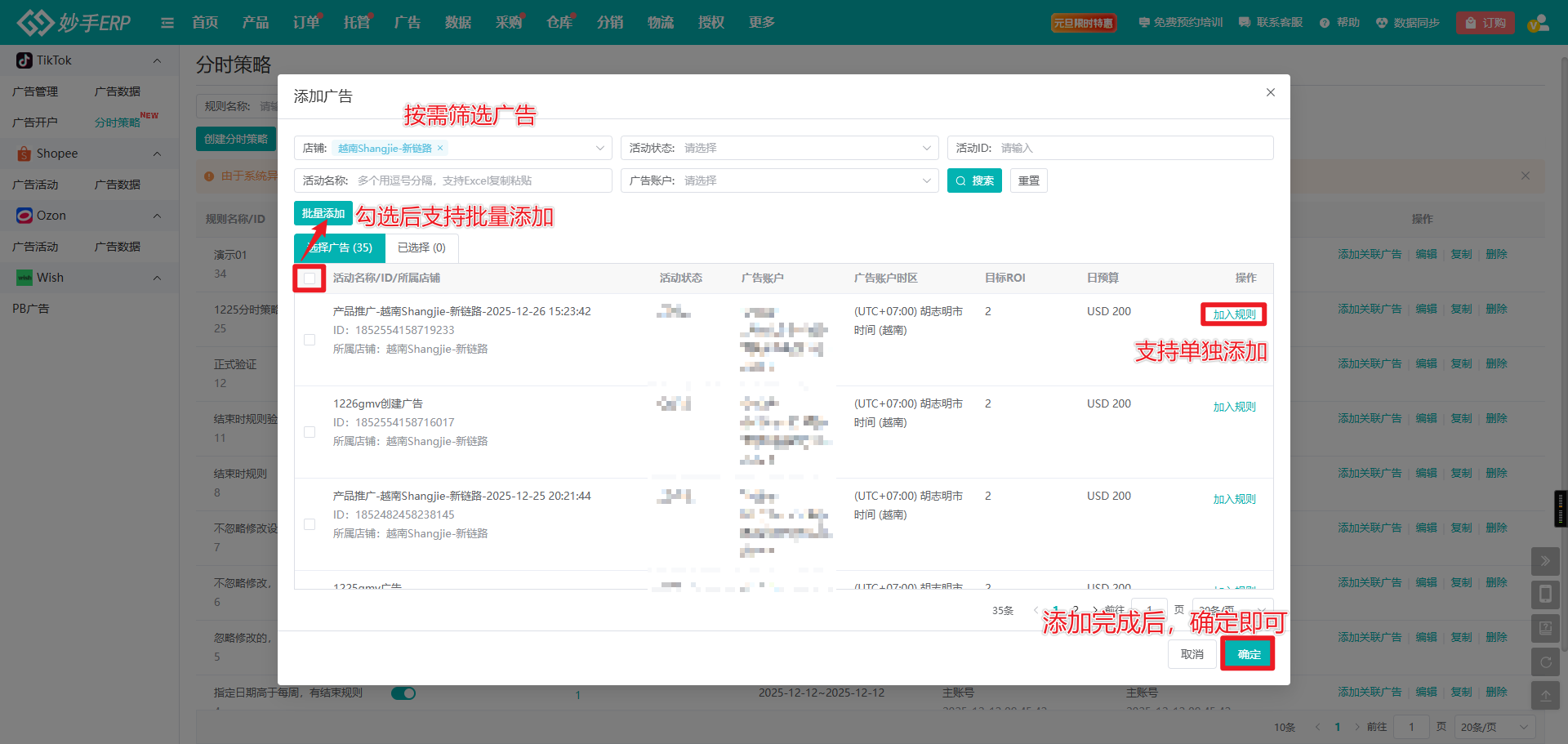Image resolution: width=1568 pixels, height=744 pixels.
Task: Click the 确定 confirm button
Action: pos(1248,654)
